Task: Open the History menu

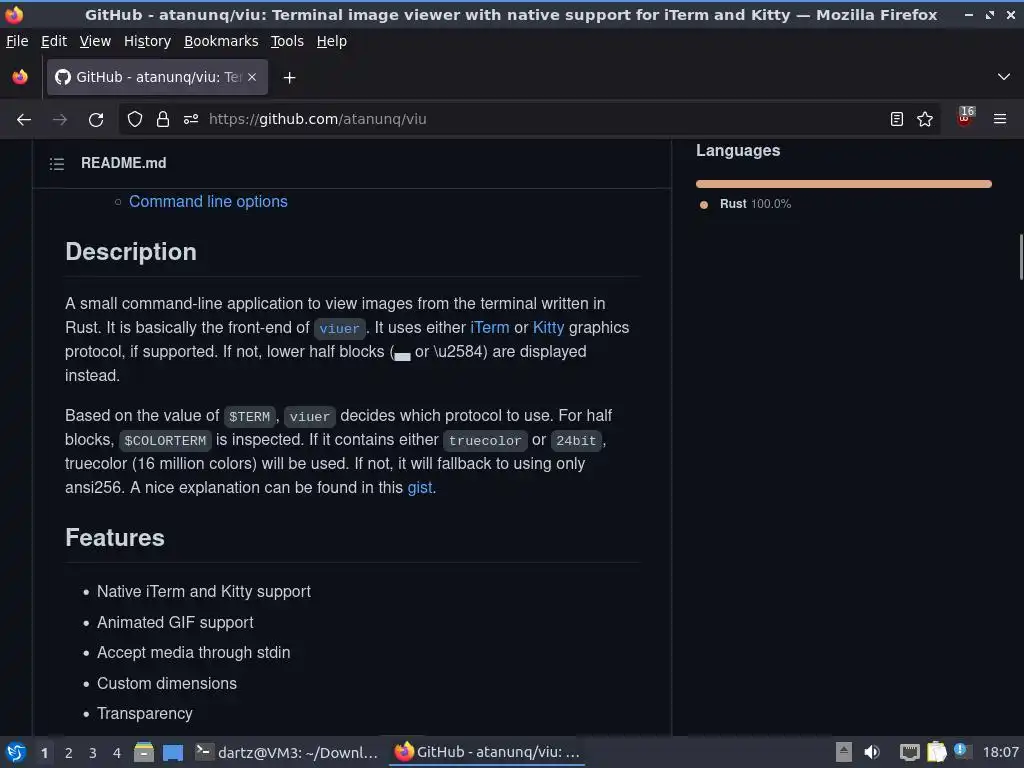Action: 148,41
